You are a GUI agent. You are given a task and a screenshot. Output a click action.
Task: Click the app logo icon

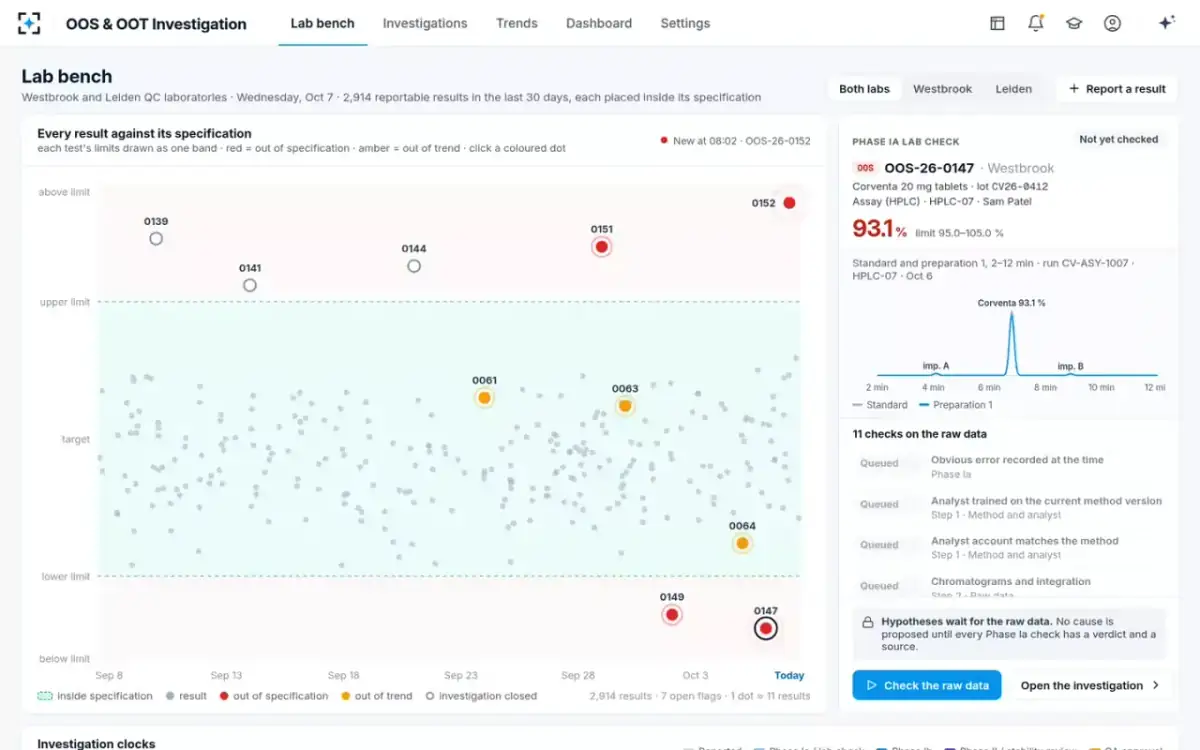point(30,23)
